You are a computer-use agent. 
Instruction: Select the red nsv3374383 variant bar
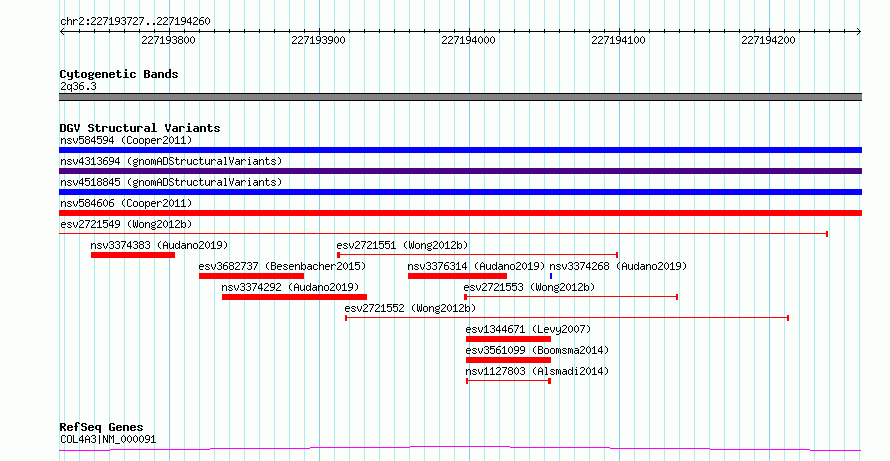tap(133, 255)
